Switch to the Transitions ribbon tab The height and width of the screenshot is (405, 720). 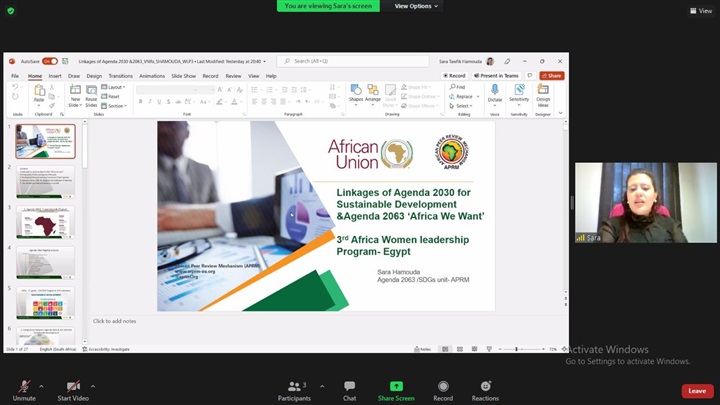(x=120, y=76)
